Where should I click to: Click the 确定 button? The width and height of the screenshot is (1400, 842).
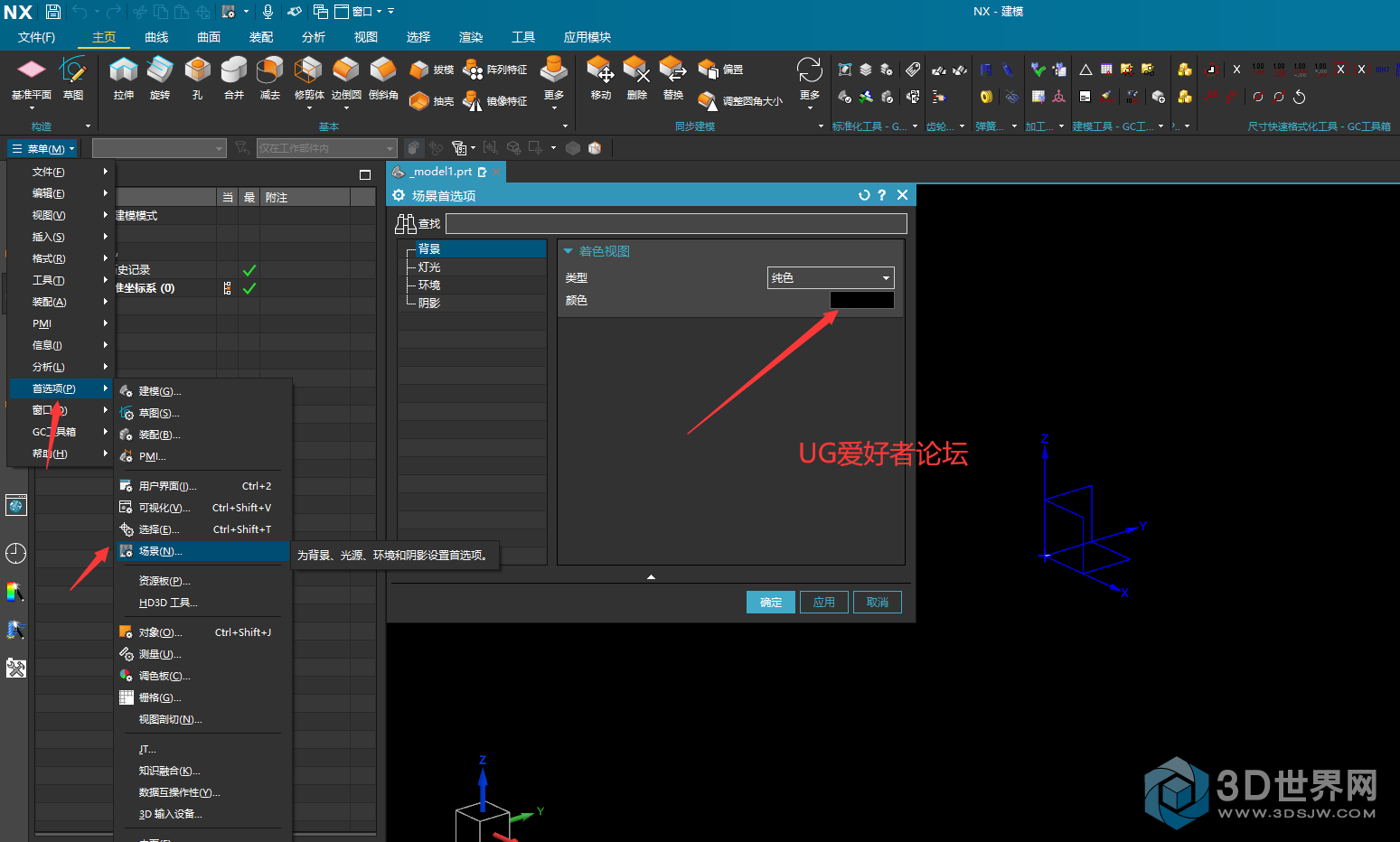click(771, 603)
